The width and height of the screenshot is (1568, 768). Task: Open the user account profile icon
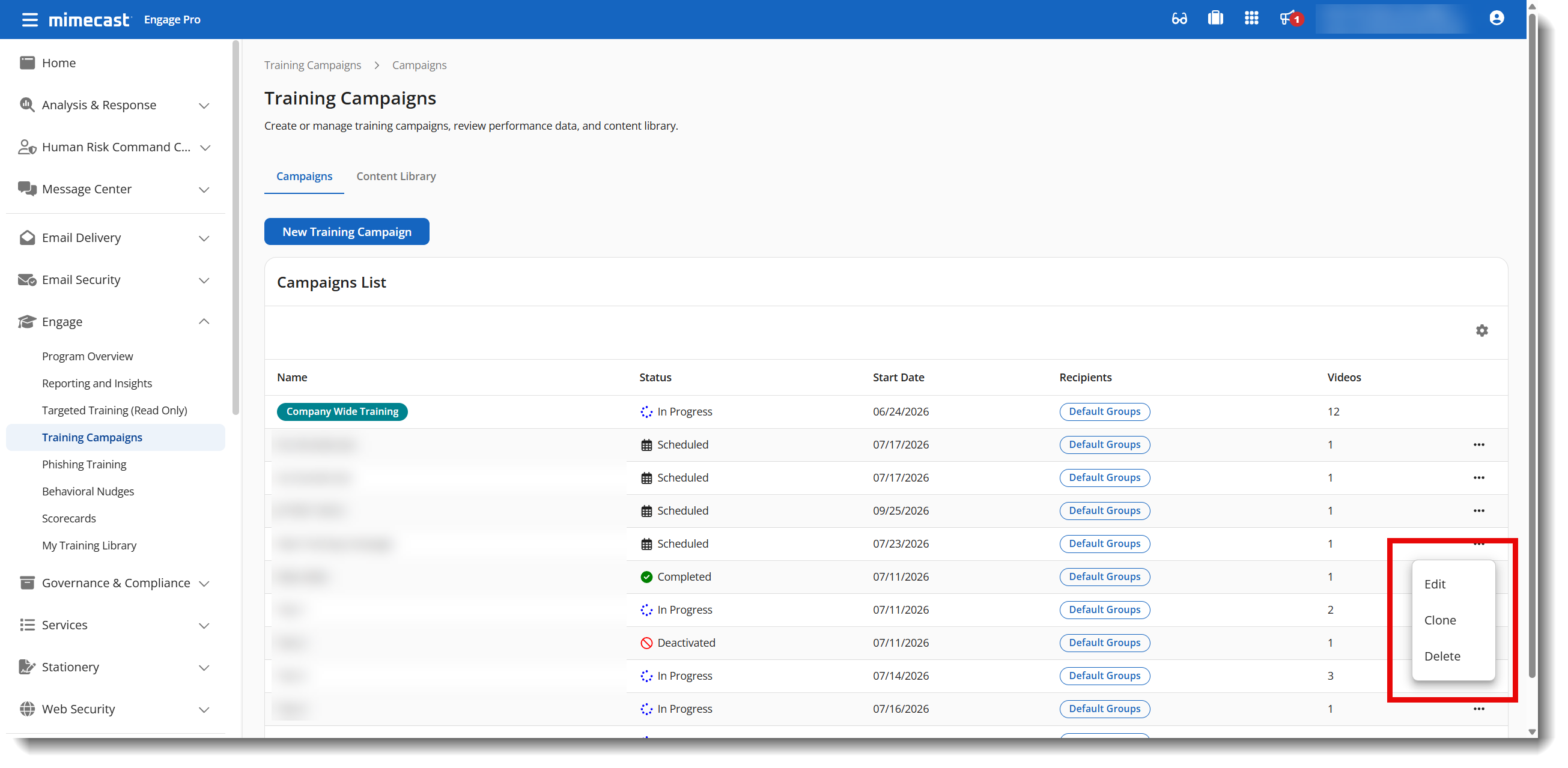pos(1496,18)
